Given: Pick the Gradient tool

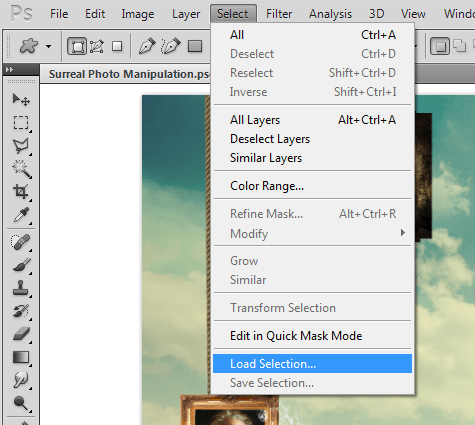Looking at the screenshot, I should click(21, 357).
